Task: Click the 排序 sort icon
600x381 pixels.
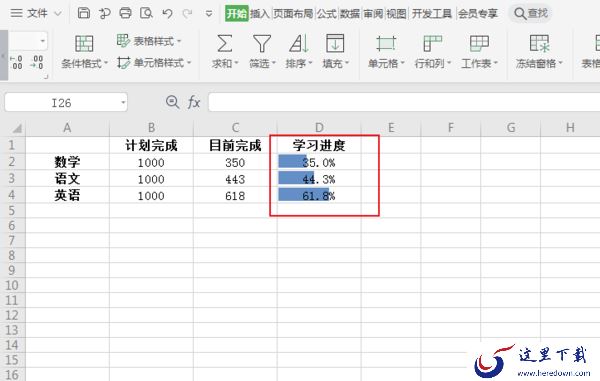Action: [x=299, y=43]
